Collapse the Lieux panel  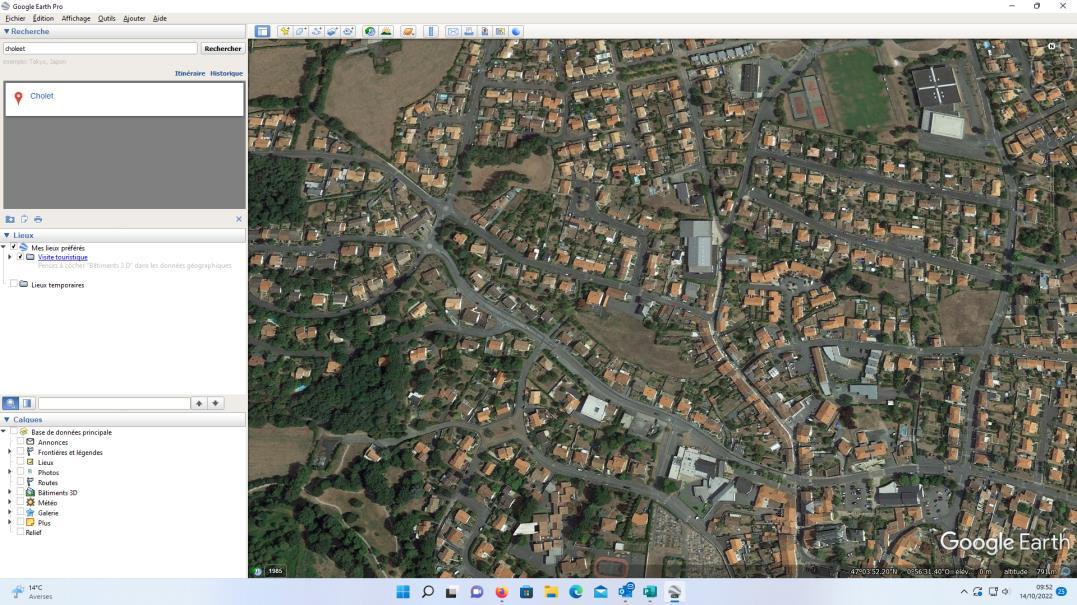click(x=7, y=235)
